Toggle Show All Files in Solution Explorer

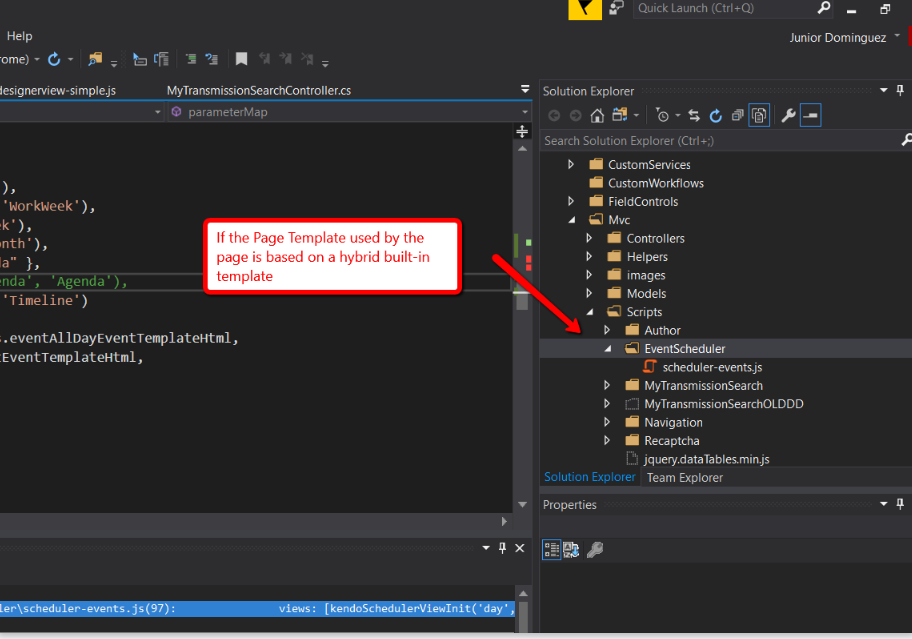click(x=759, y=114)
